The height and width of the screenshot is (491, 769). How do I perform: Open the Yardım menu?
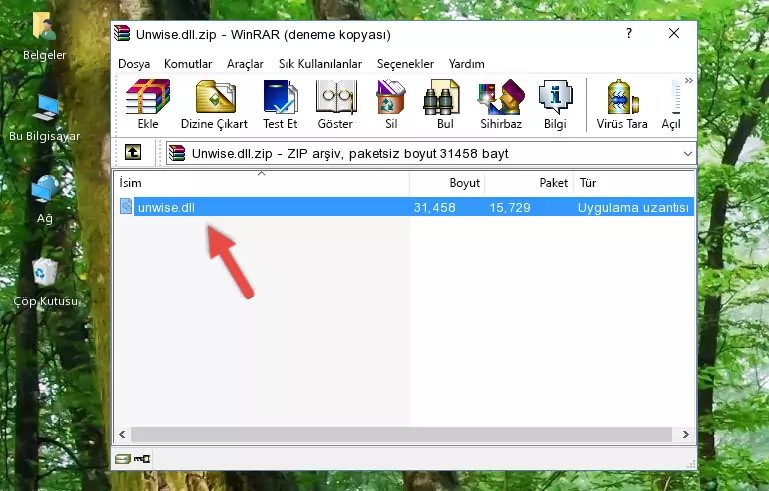click(x=466, y=64)
